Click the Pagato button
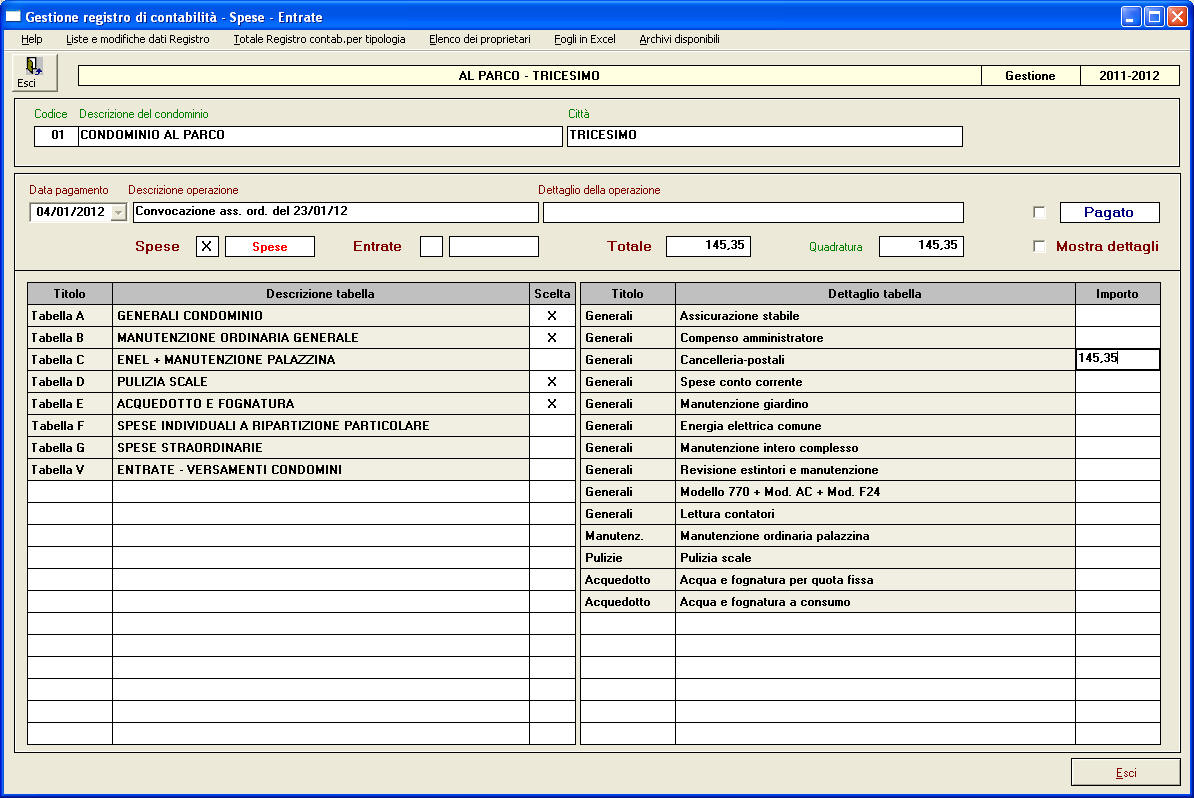 point(1109,212)
